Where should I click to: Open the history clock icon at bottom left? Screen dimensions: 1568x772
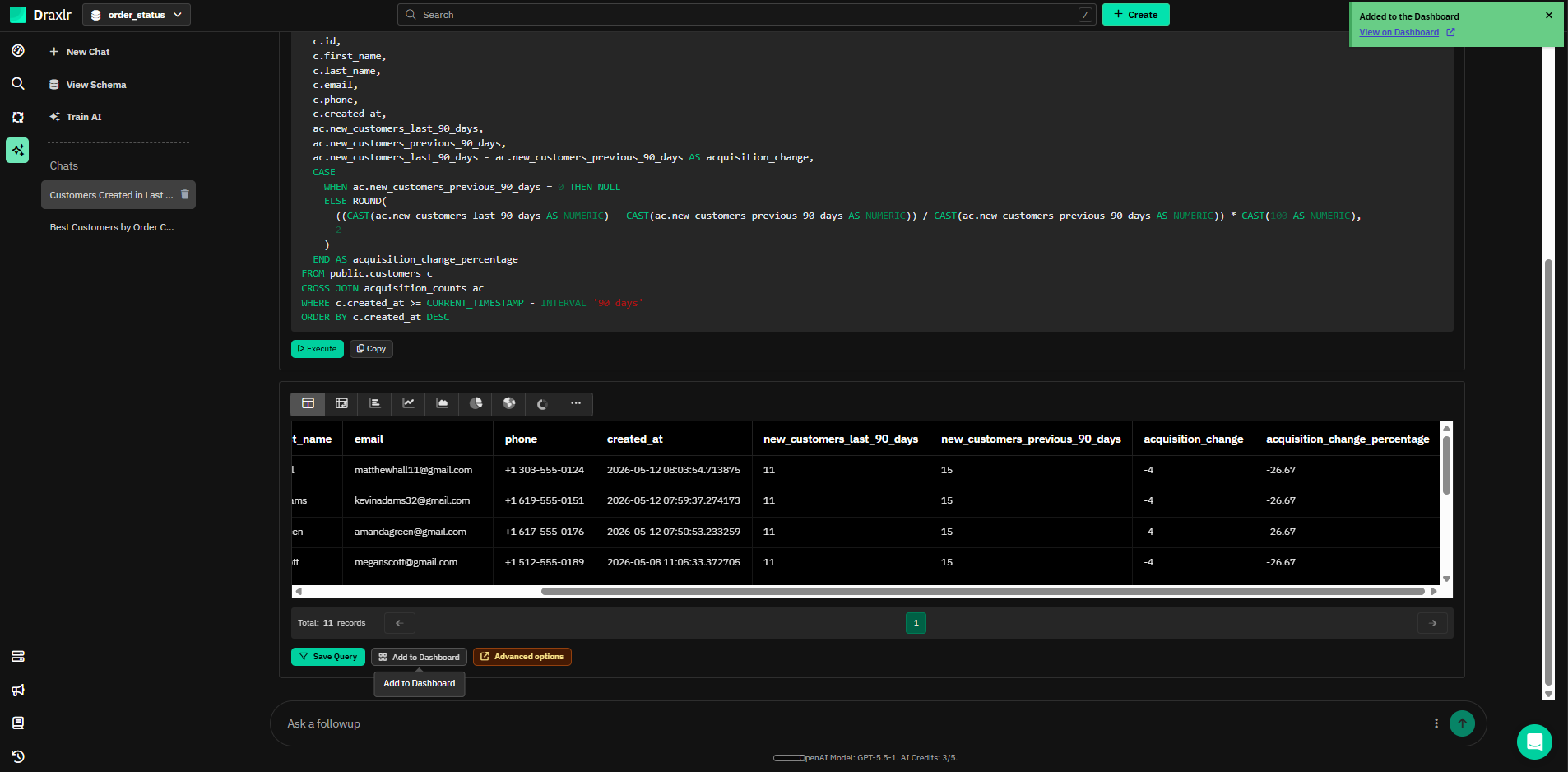(x=17, y=756)
